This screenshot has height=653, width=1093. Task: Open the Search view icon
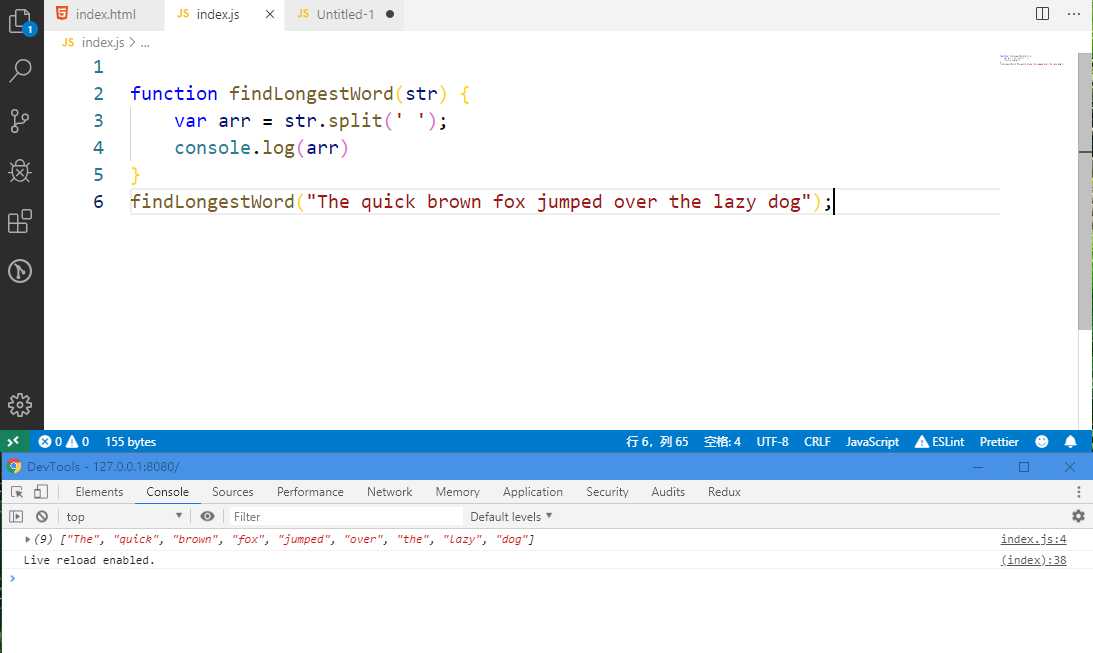point(20,70)
